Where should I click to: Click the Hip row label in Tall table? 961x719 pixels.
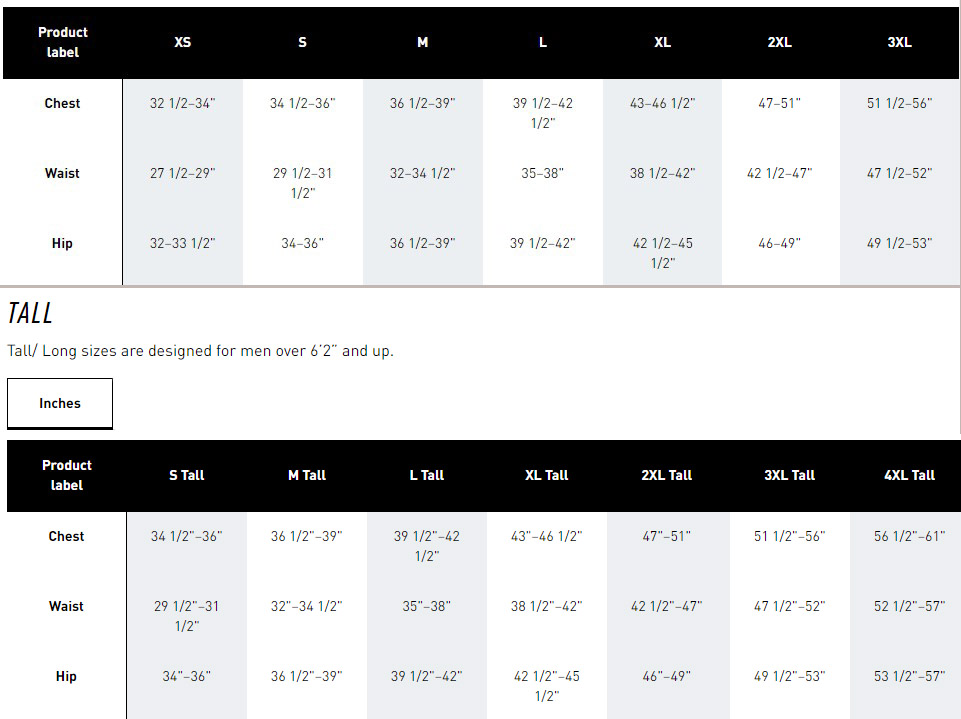(x=66, y=676)
